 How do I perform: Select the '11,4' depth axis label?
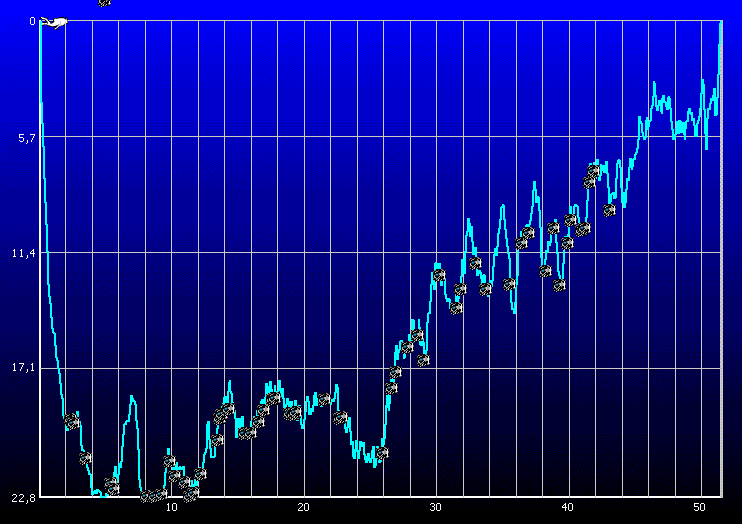(x=24, y=253)
